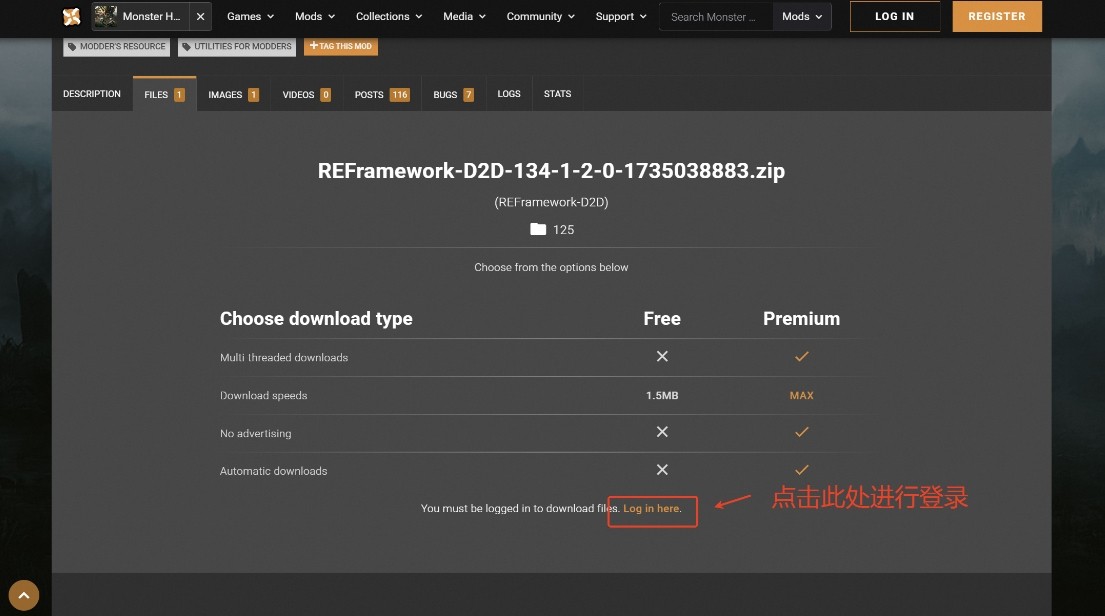The width and height of the screenshot is (1105, 616).
Task: Switch to the Description tab
Action: 92,94
